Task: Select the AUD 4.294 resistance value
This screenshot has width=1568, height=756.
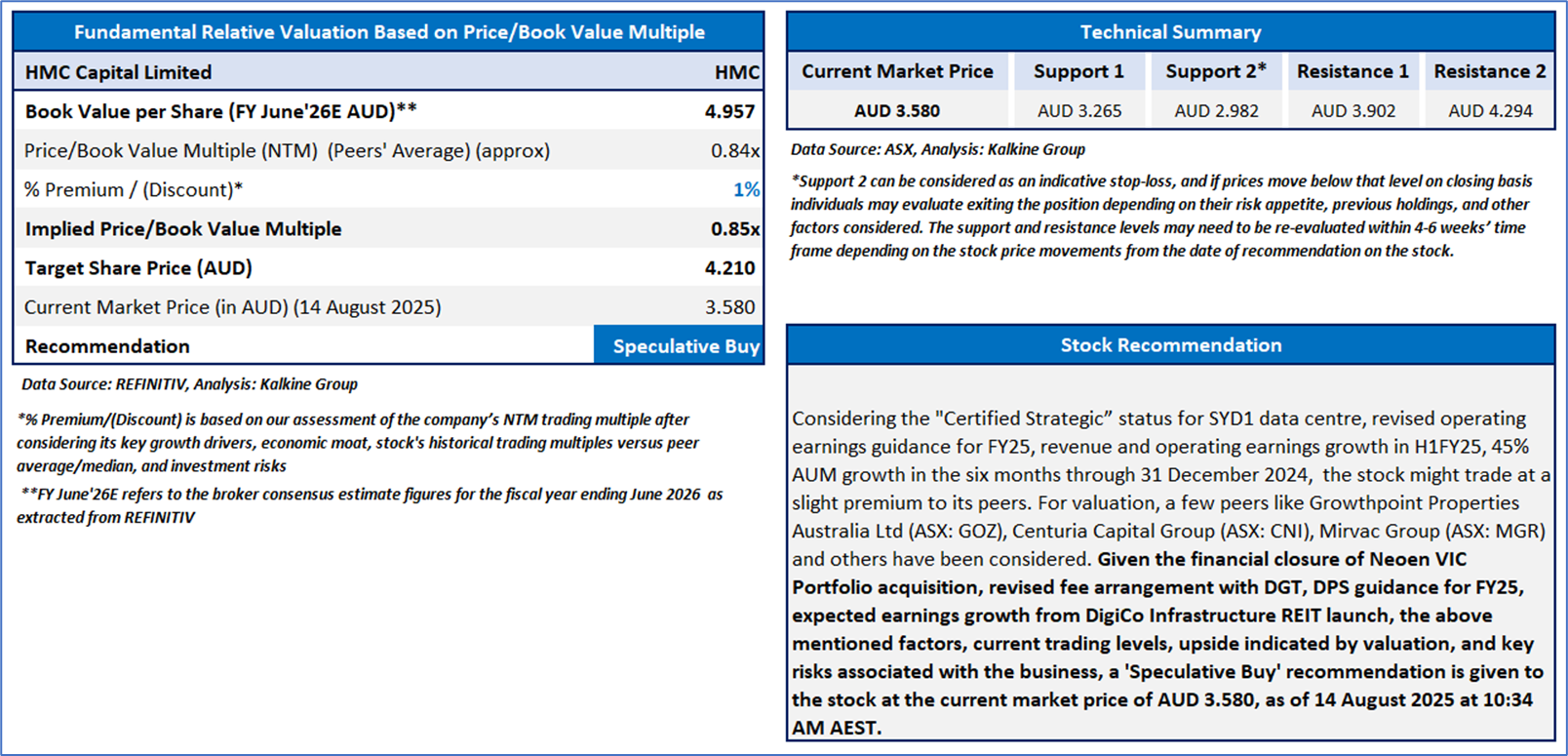Action: pyautogui.click(x=1490, y=111)
